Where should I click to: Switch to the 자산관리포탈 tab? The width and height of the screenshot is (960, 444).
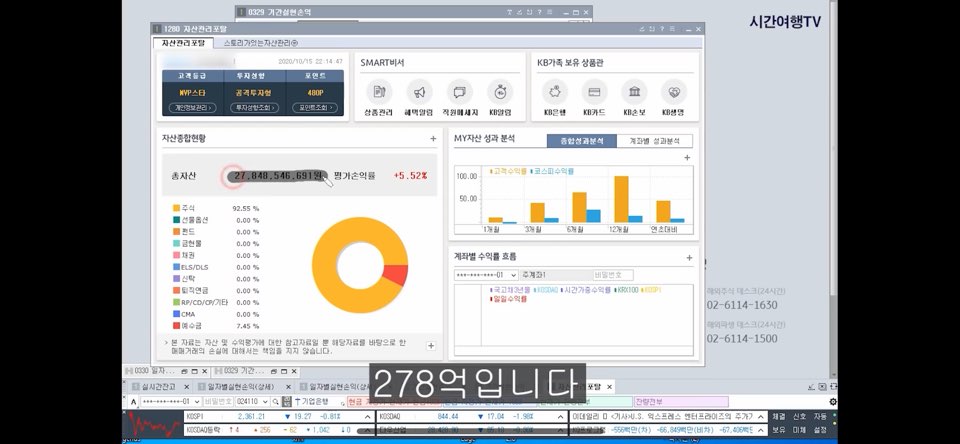point(183,43)
